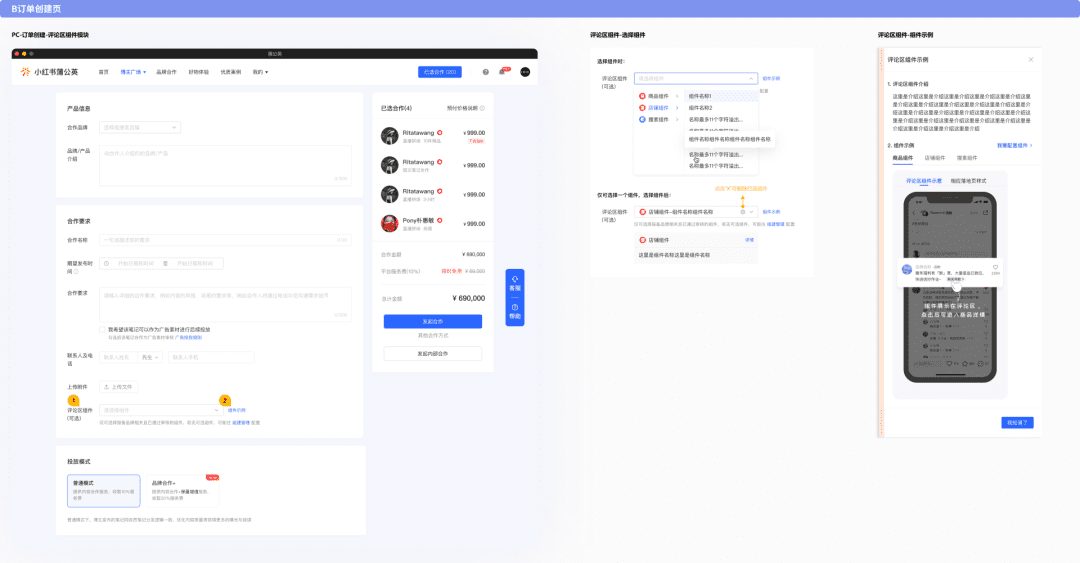
Task: Tick the 我希望该笔记可以作为广告素材 checkbox
Action: pyautogui.click(x=103, y=329)
